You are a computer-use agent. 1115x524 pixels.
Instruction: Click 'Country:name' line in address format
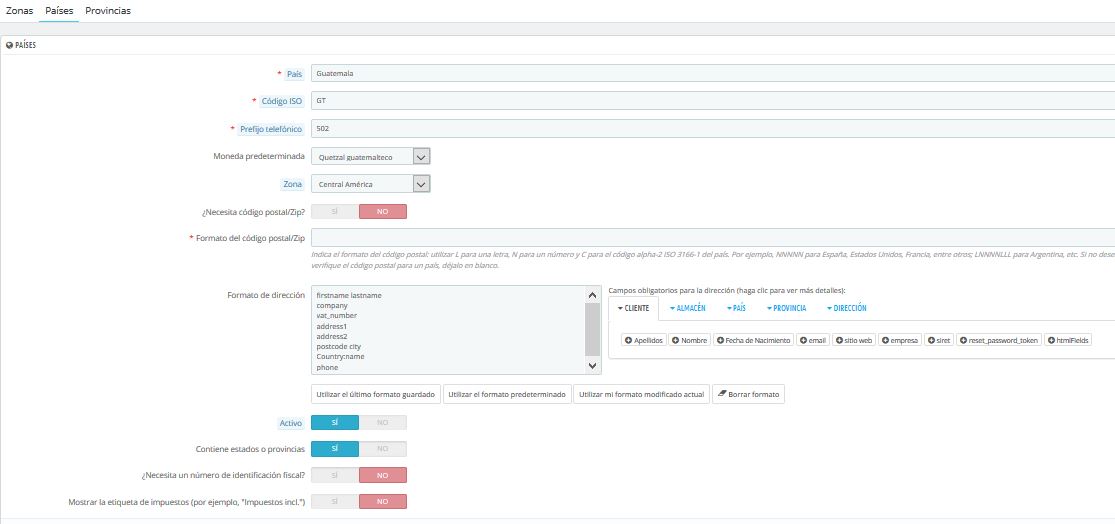340,356
